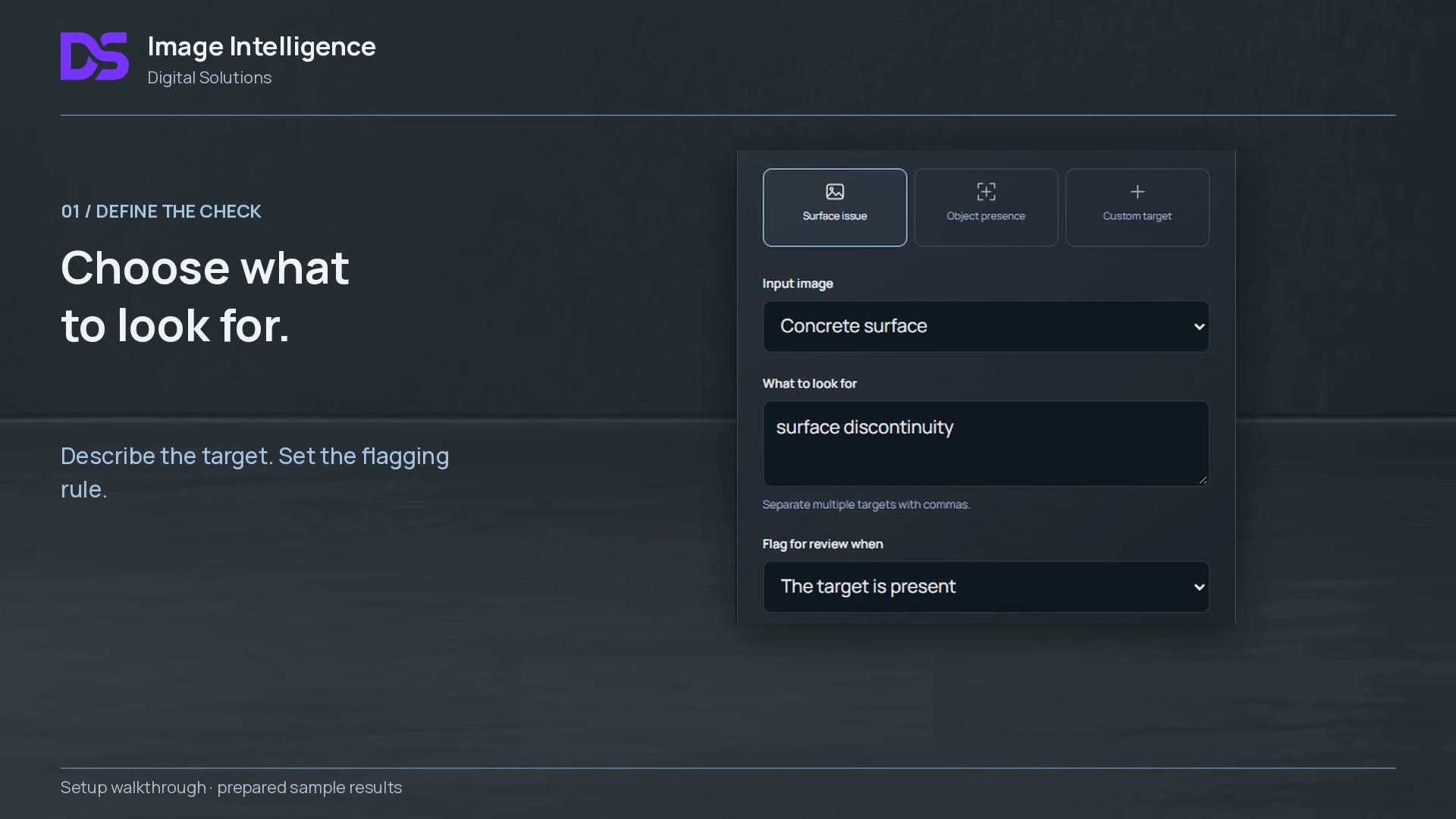
Task: Click the textarea resize handle corner
Action: (1203, 480)
